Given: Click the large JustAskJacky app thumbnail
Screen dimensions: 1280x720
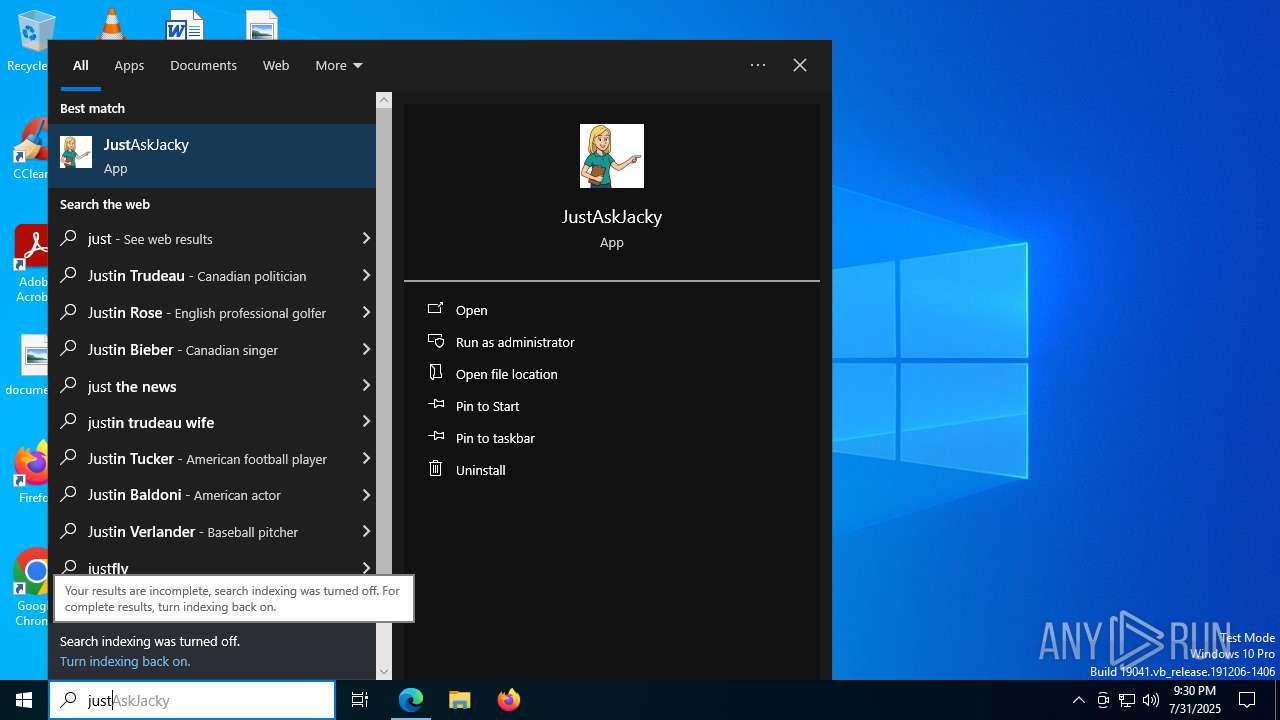Looking at the screenshot, I should (x=612, y=156).
